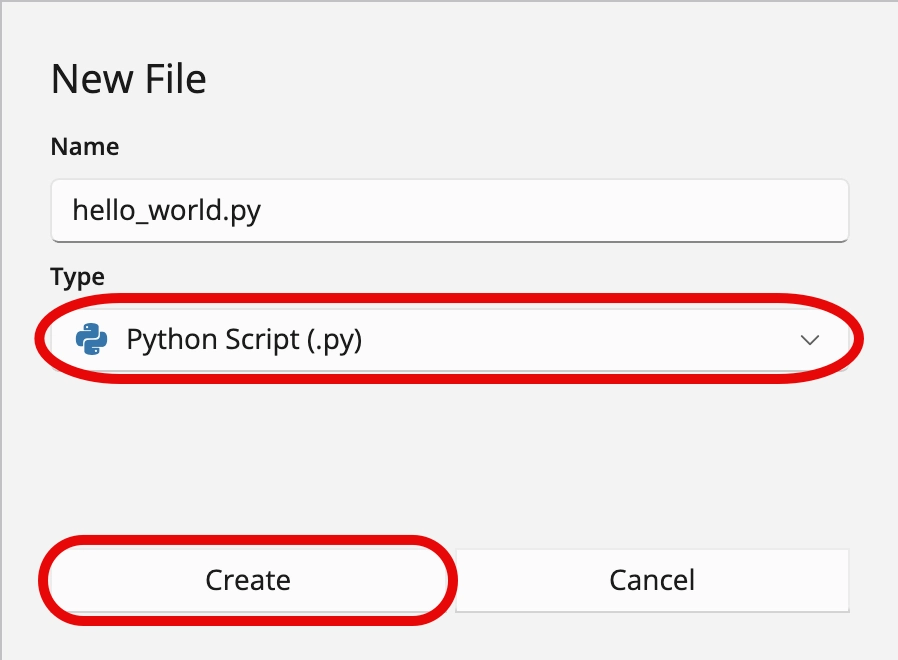Click the chevron arrow of the Type dropdown
The width and height of the screenshot is (898, 660).
pyautogui.click(x=810, y=340)
